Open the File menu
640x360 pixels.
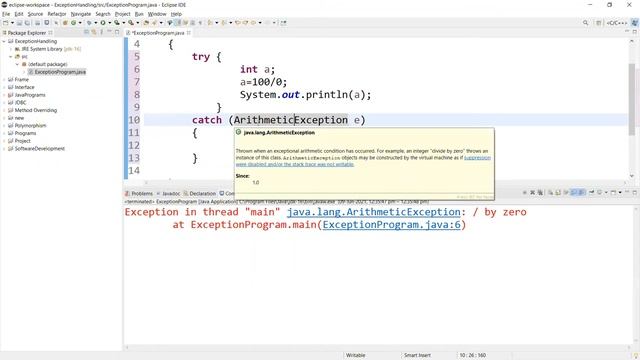point(6,14)
